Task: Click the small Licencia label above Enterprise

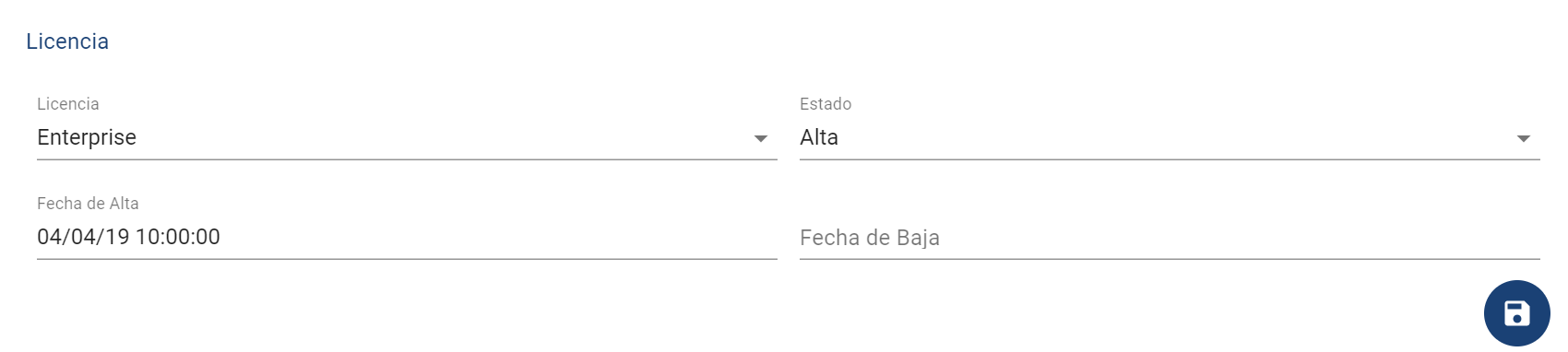Action: (x=68, y=104)
